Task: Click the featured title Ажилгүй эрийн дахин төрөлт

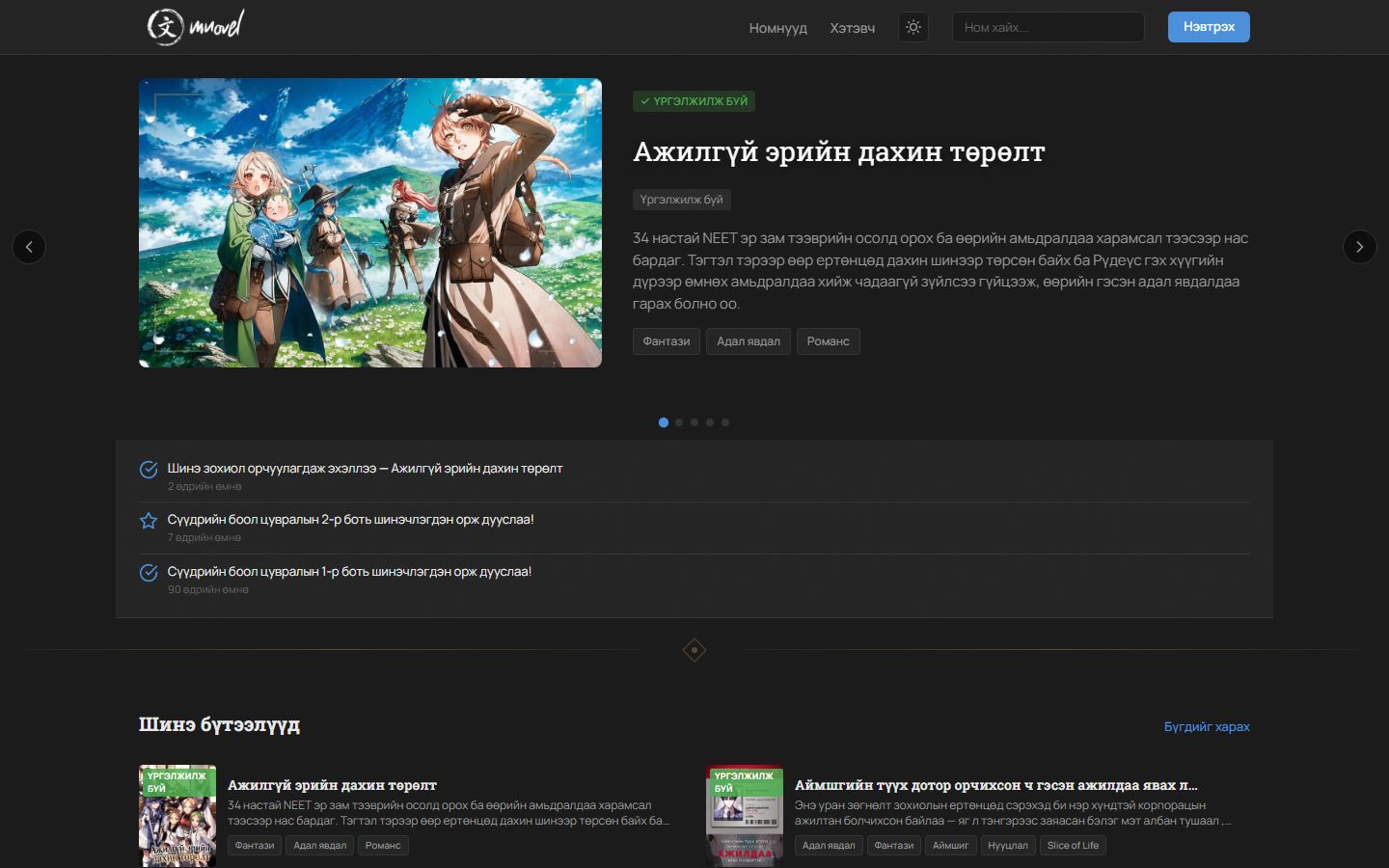Action: tap(839, 151)
